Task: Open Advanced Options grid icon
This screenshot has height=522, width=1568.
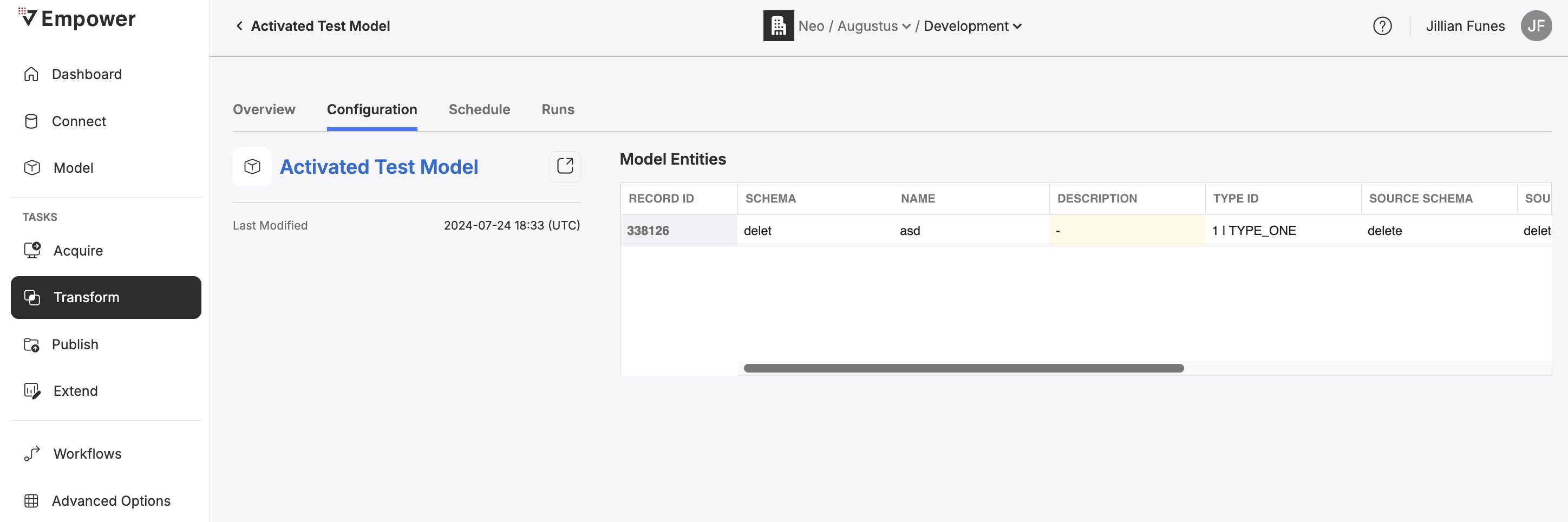Action: 31,501
